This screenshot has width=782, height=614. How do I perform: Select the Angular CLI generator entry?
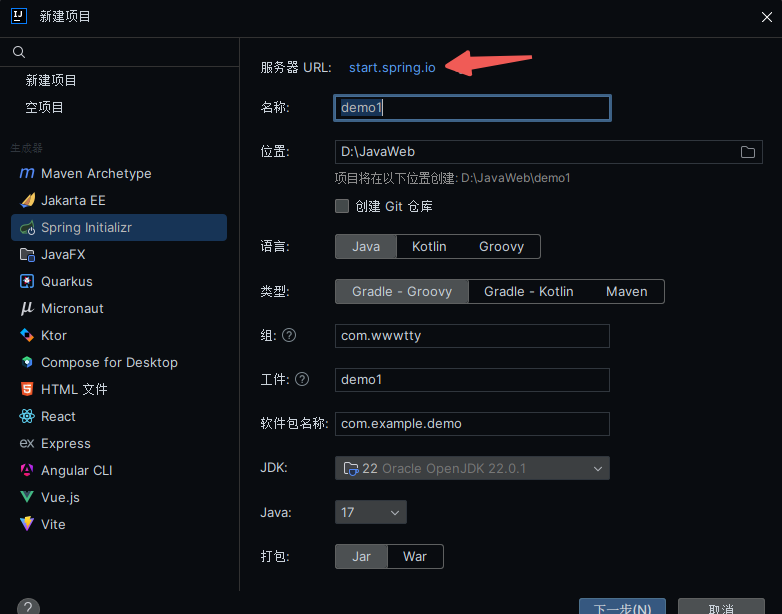pyautogui.click(x=119, y=470)
